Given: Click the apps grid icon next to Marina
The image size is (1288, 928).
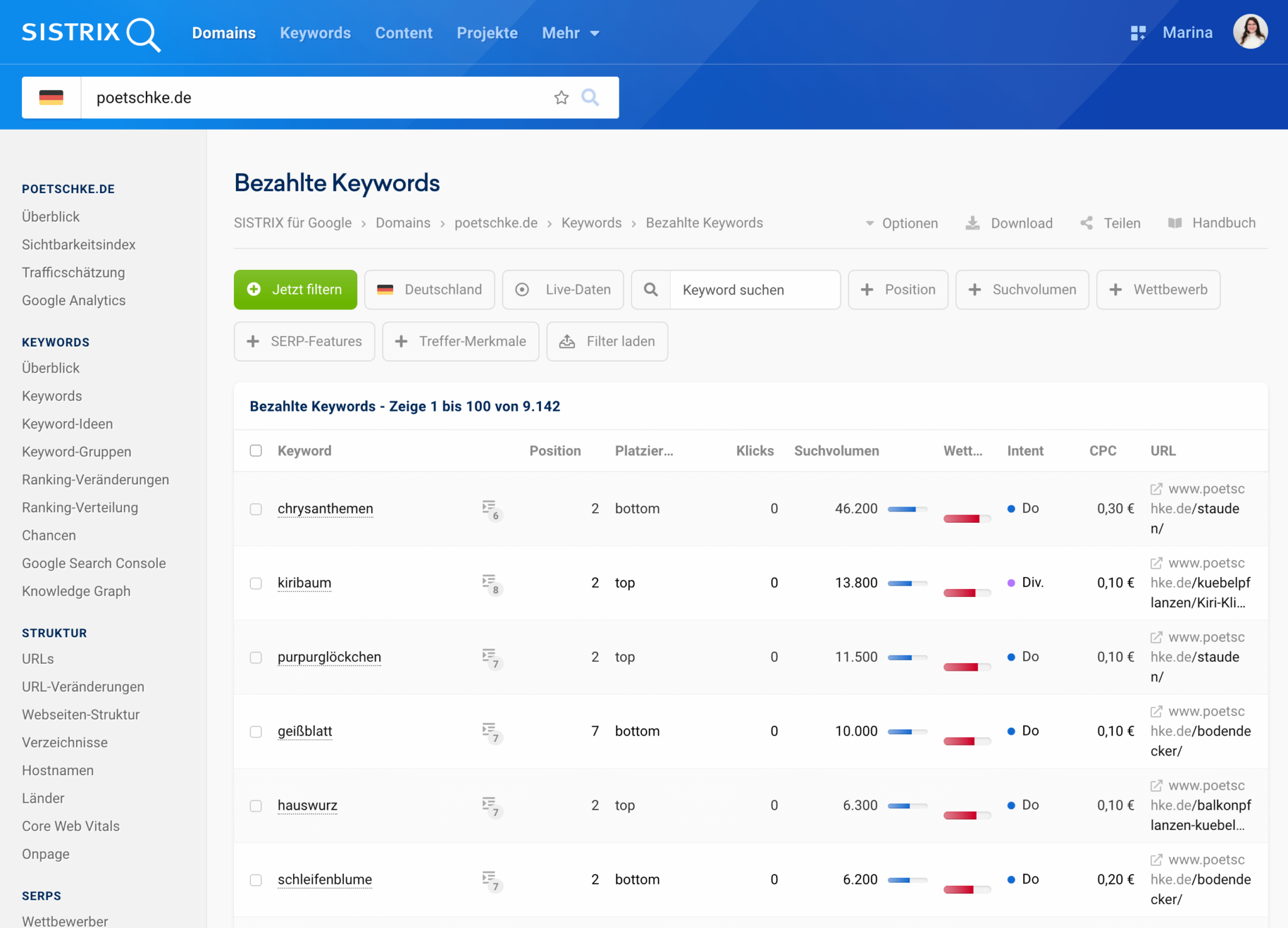Looking at the screenshot, I should [x=1138, y=32].
